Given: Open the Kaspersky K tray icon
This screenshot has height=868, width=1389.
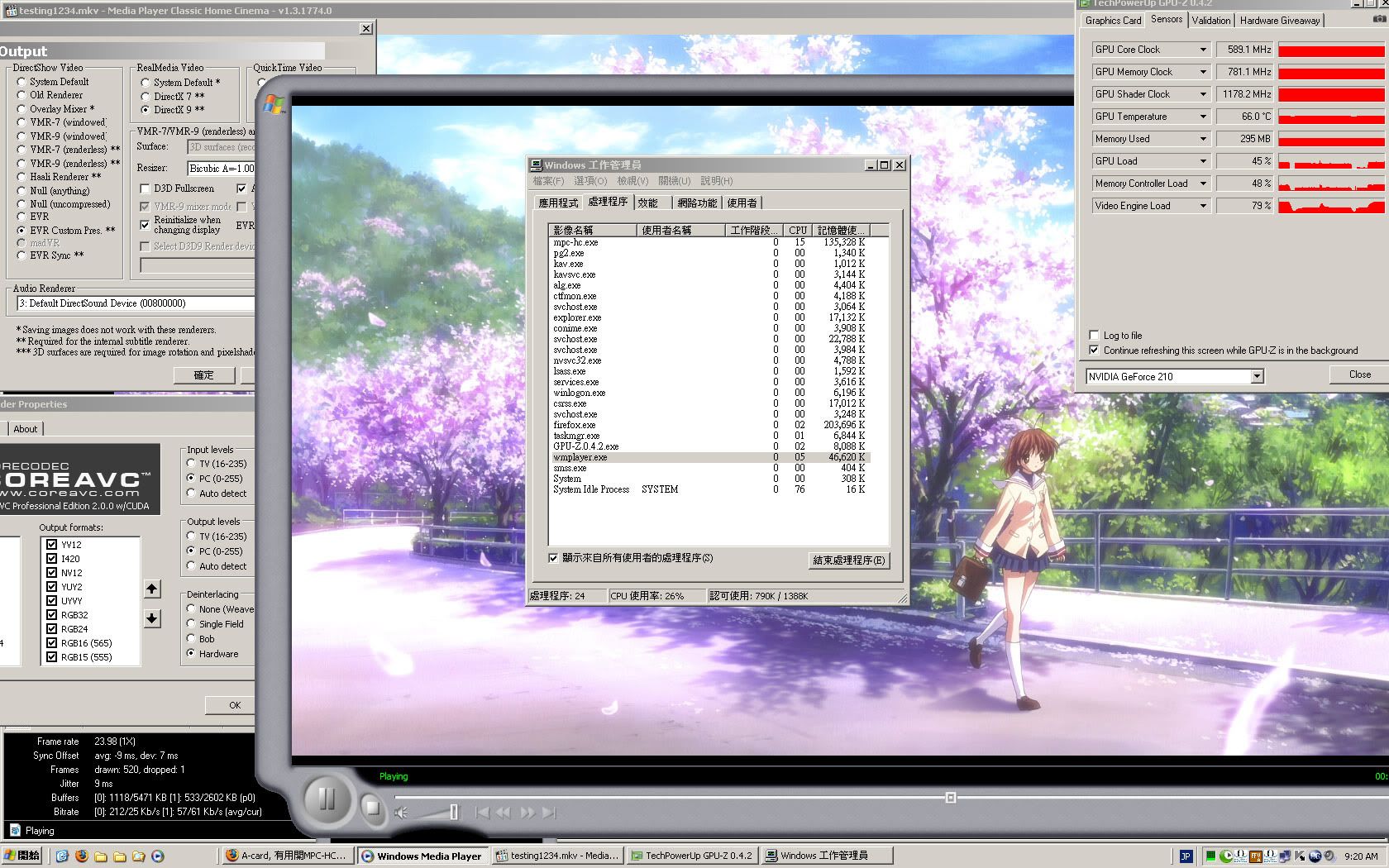Looking at the screenshot, I should 1300,856.
